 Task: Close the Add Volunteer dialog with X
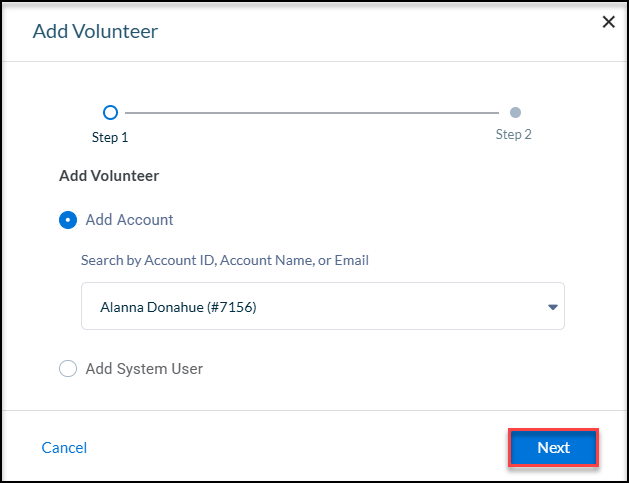pyautogui.click(x=609, y=22)
